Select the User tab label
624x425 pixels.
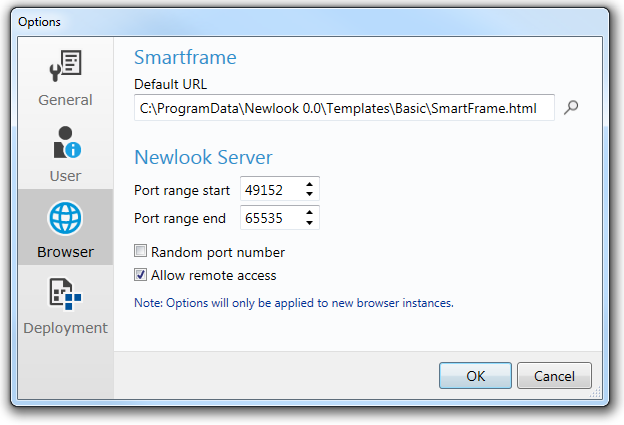coord(65,176)
